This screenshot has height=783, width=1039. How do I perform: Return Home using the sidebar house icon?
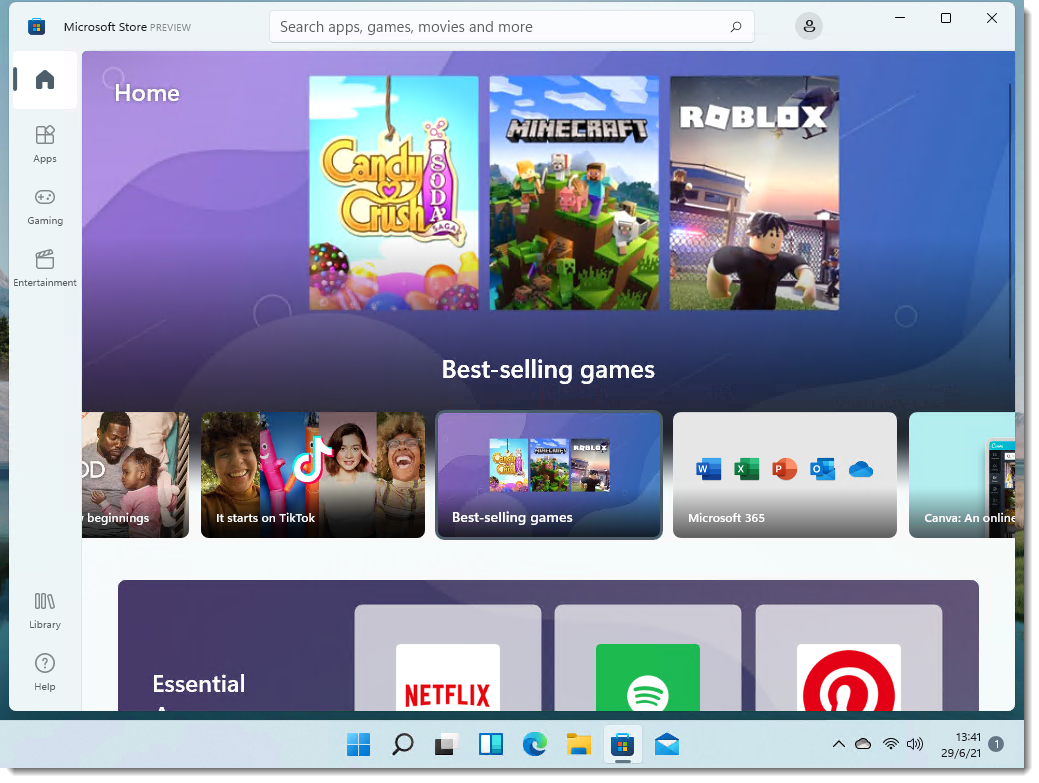[x=44, y=80]
